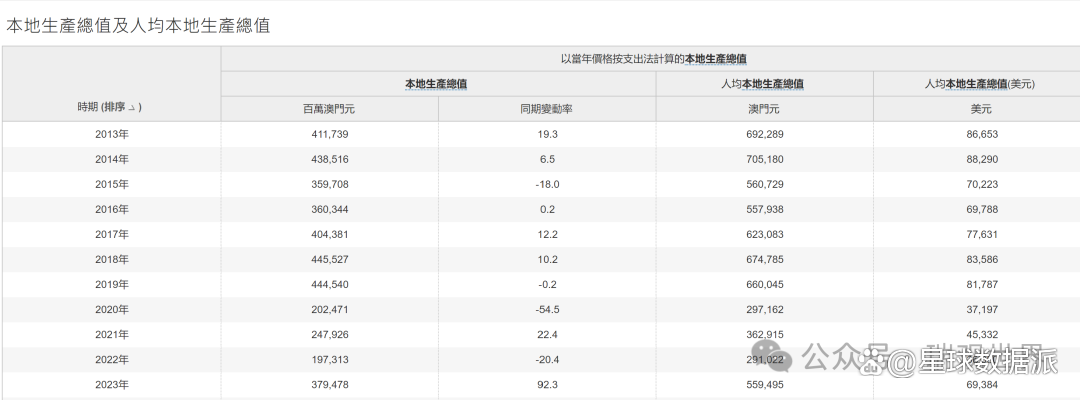
Task: Select the 同期變動率 column header
Action: [x=546, y=110]
